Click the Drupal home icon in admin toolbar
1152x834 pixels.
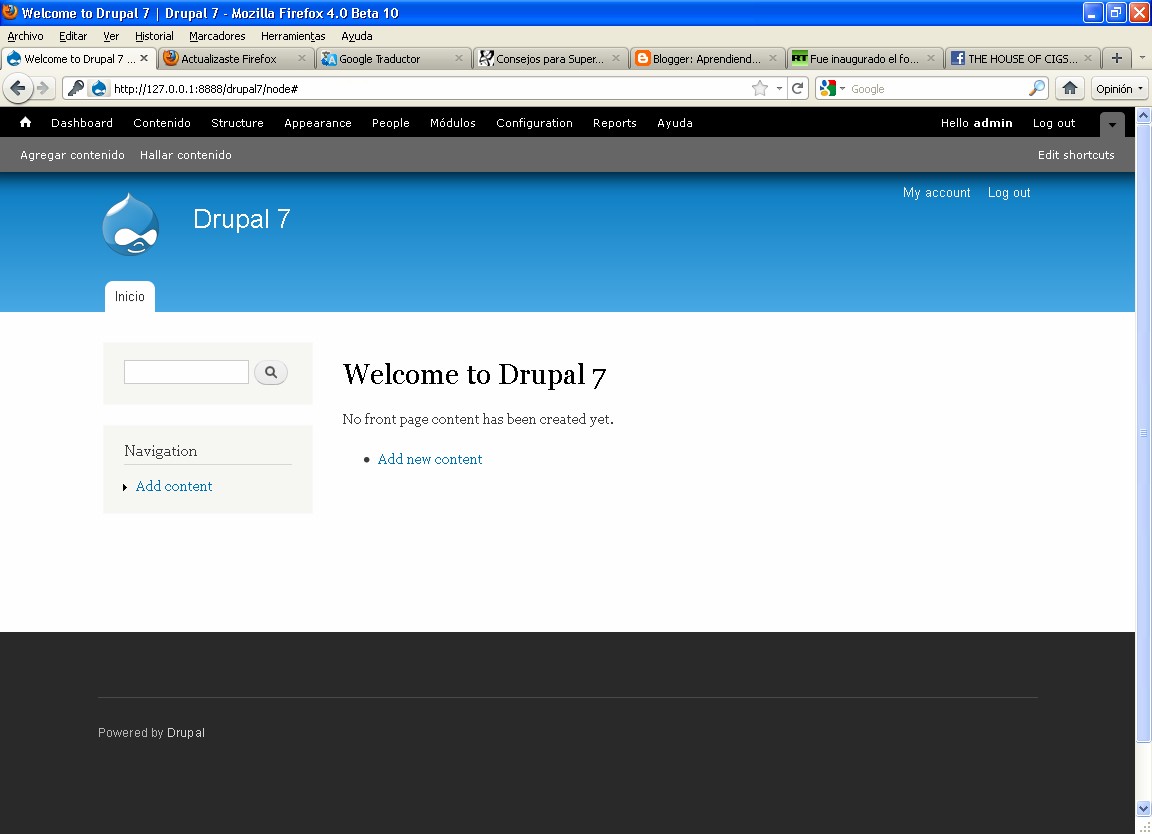[x=24, y=122]
